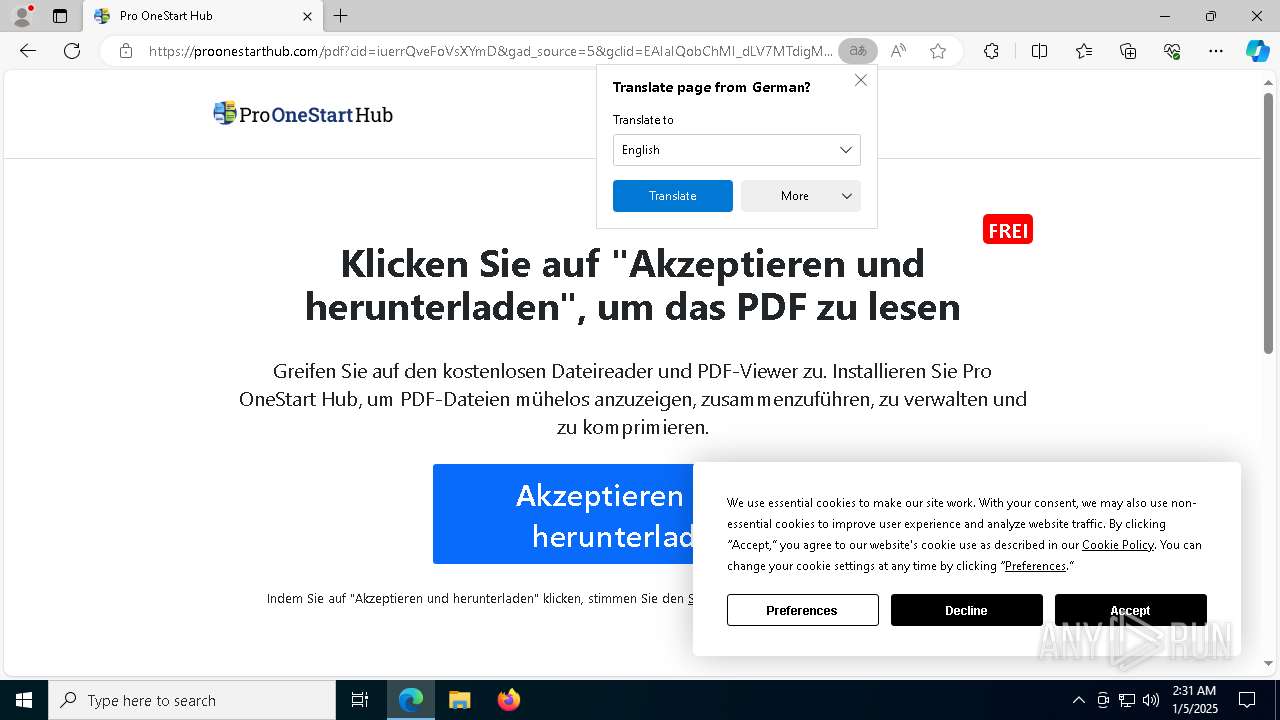This screenshot has height=720, width=1280.
Task: Go back with the back arrow
Action: 28,51
